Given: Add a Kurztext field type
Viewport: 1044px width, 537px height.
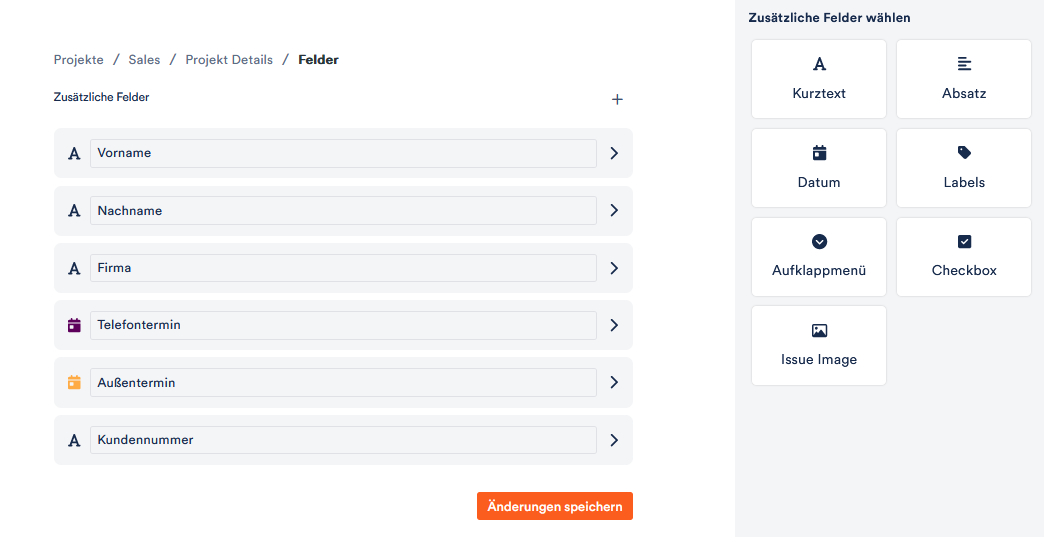Looking at the screenshot, I should point(818,79).
